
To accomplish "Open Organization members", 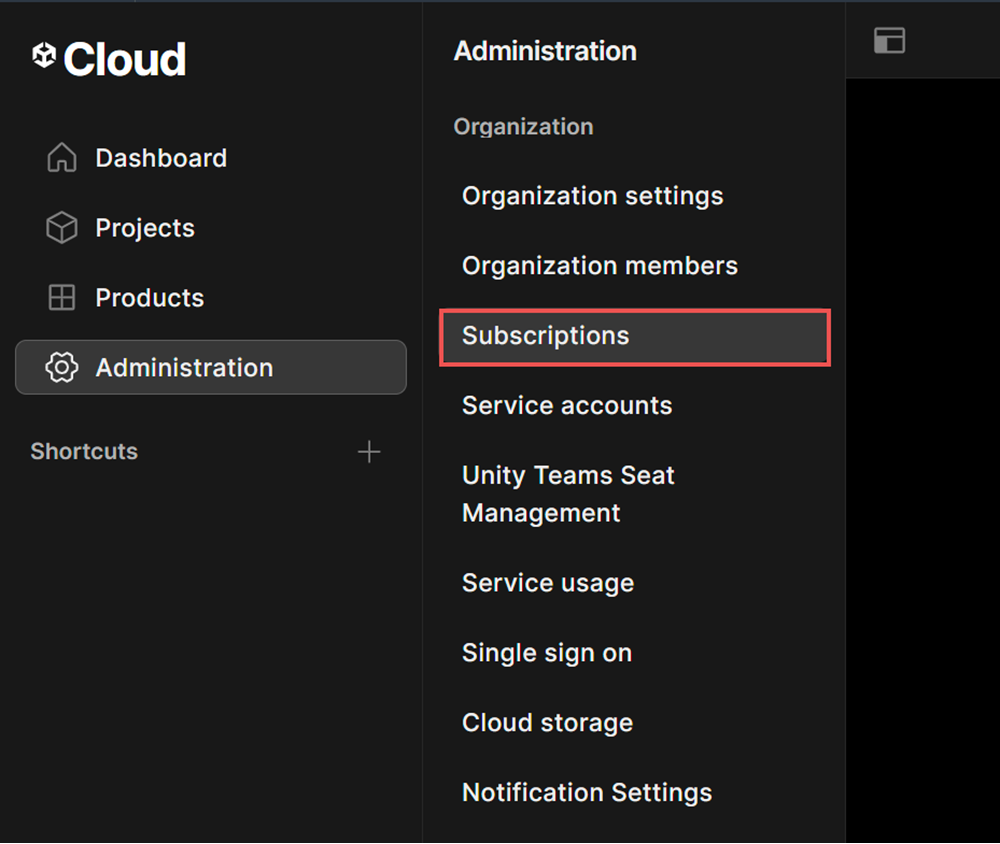I will (x=599, y=266).
